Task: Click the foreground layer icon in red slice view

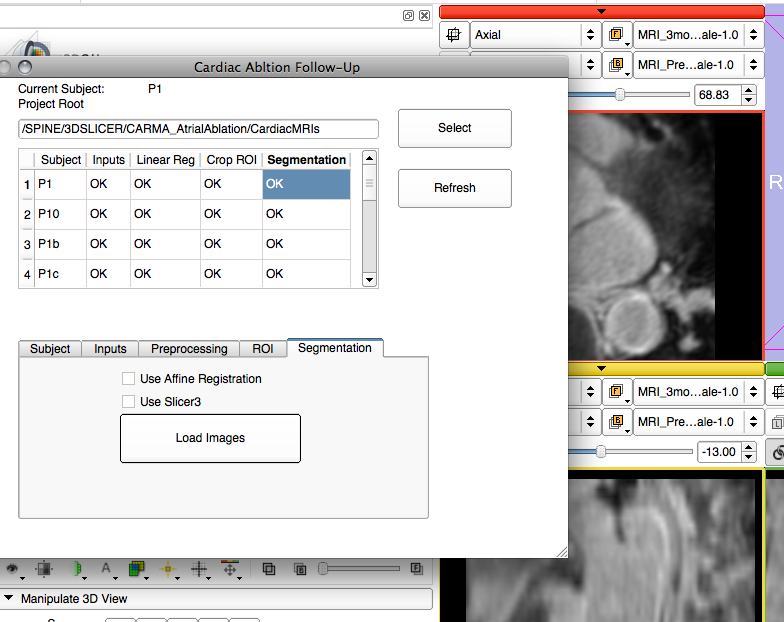Action: [x=617, y=35]
